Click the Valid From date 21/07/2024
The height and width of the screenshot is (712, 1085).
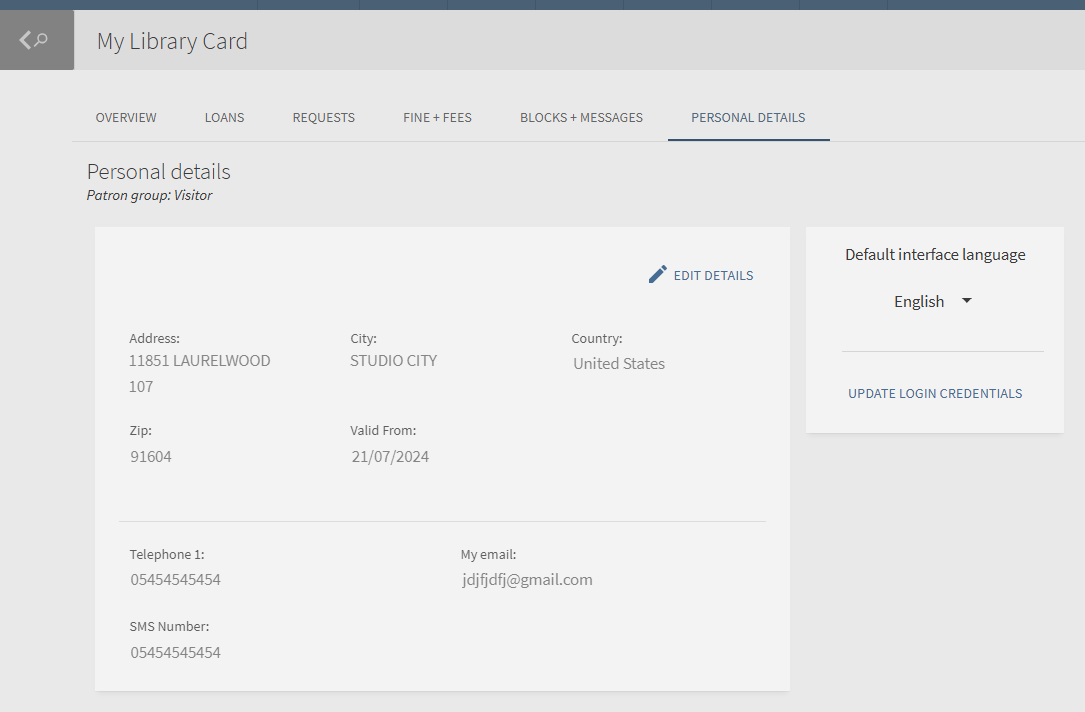[390, 457]
